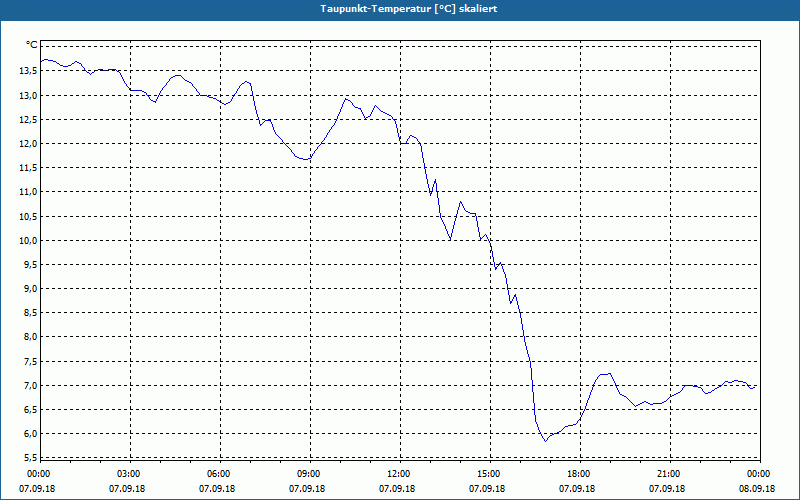
Task: Click the 6,5 axis label
Action: coord(30,410)
